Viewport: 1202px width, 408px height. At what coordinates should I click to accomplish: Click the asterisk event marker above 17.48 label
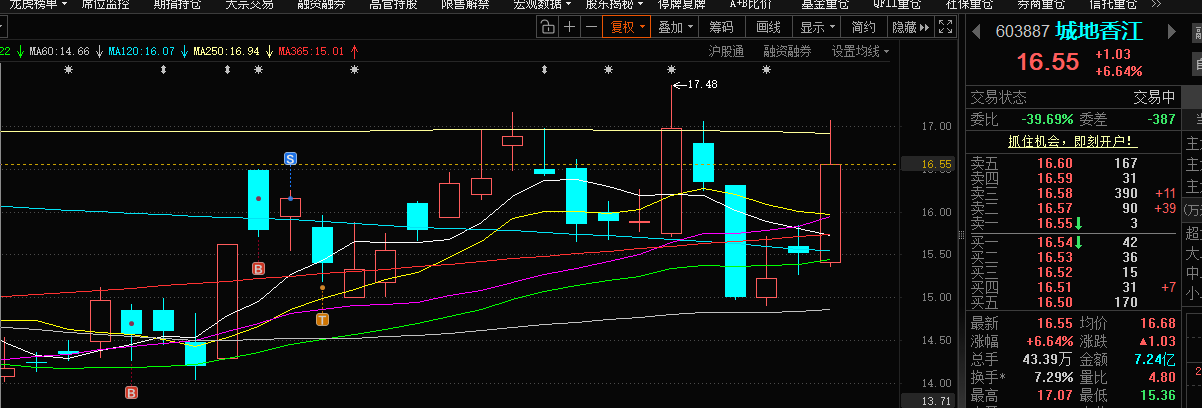[x=671, y=70]
